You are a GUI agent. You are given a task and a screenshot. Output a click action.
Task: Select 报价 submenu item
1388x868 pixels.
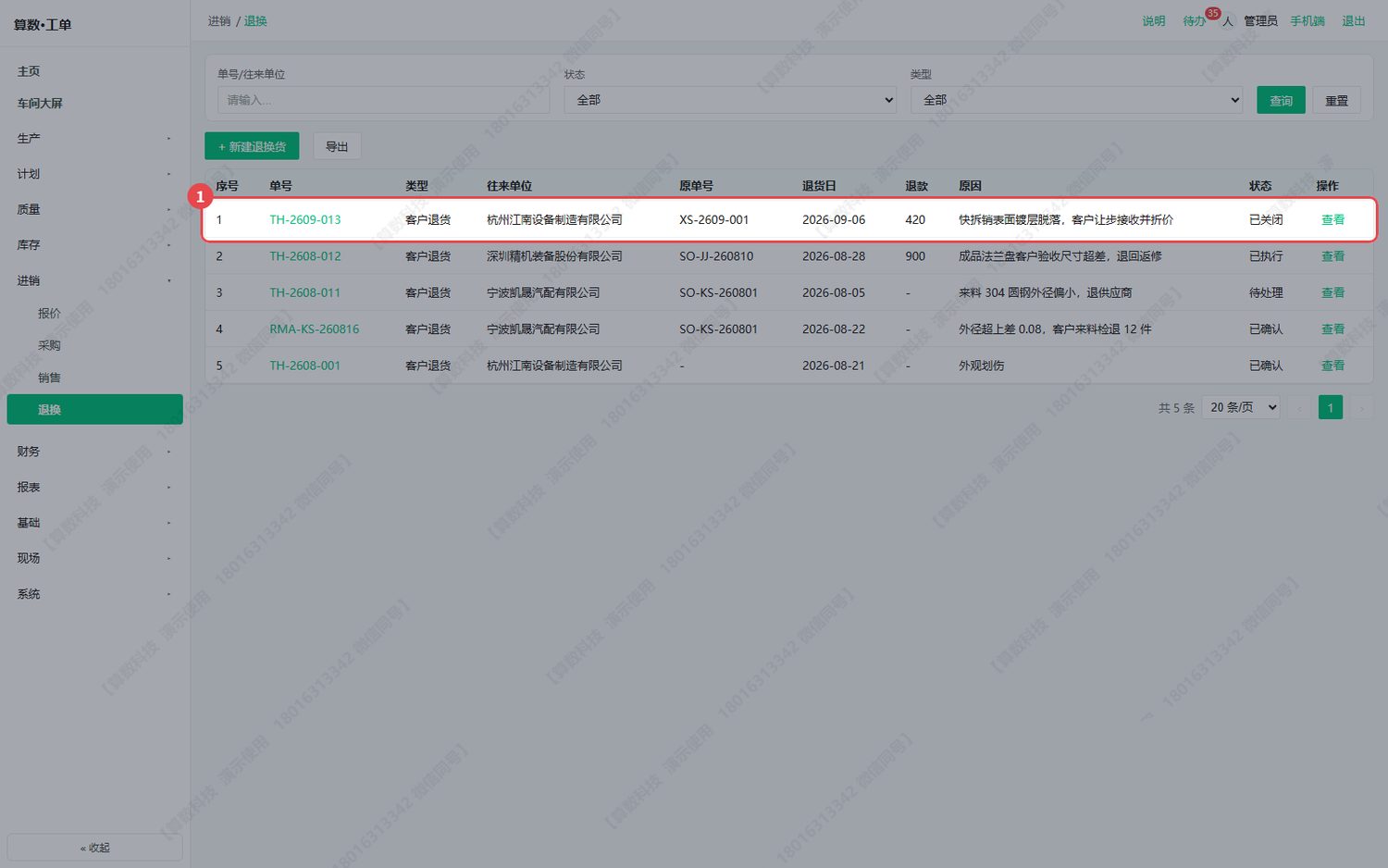point(94,314)
